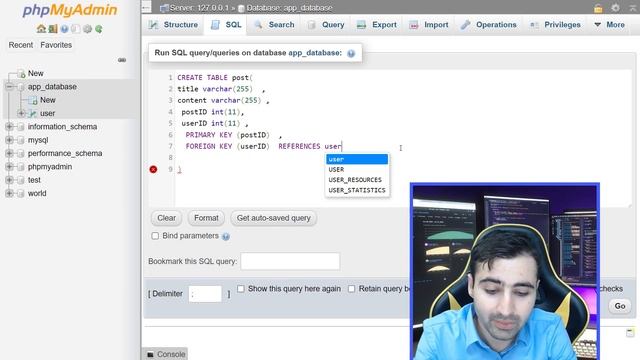This screenshot has height=360, width=640.
Task: Click the phpmyadmin database name in tree
Action: coord(50,167)
